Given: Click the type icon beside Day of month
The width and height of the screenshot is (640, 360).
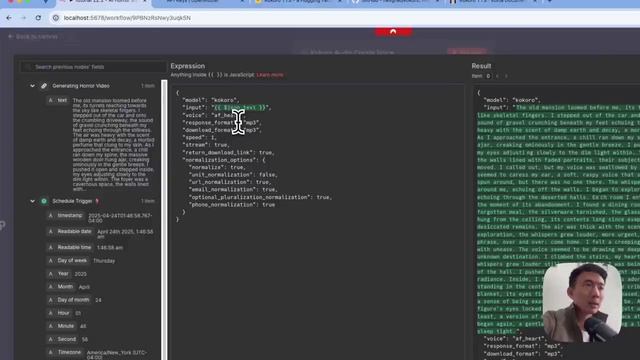Looking at the screenshot, I should [51, 300].
